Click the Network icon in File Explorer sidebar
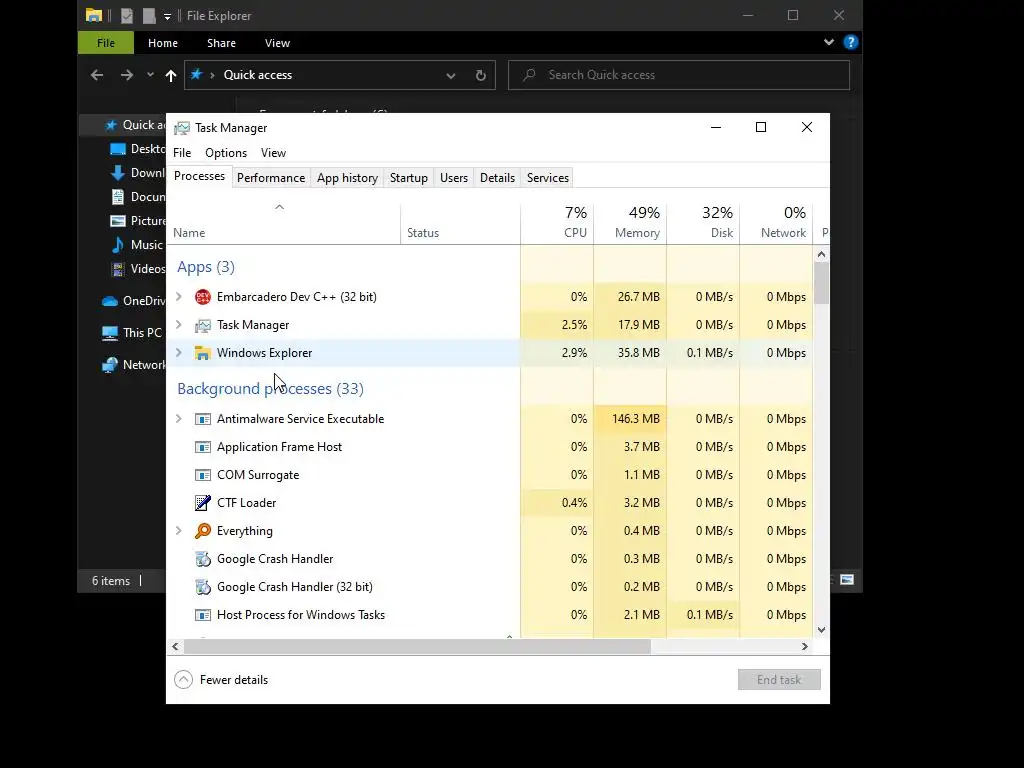Viewport: 1024px width, 768px height. coord(110,365)
